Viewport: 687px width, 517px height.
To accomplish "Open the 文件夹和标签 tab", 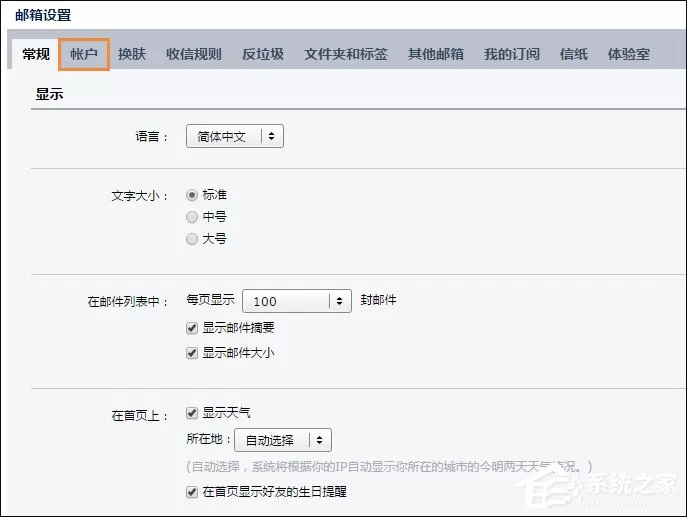I will pyautogui.click(x=346, y=54).
